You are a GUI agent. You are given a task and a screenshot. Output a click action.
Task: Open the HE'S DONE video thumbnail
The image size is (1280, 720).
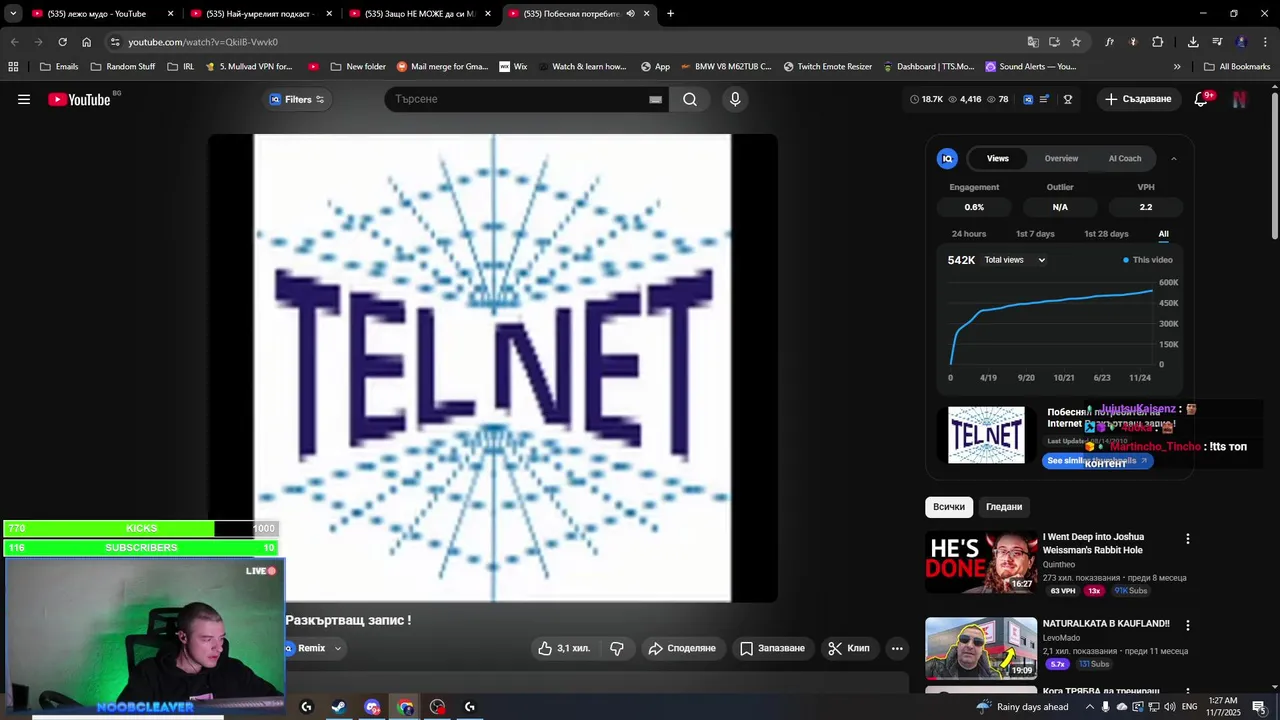click(981, 562)
